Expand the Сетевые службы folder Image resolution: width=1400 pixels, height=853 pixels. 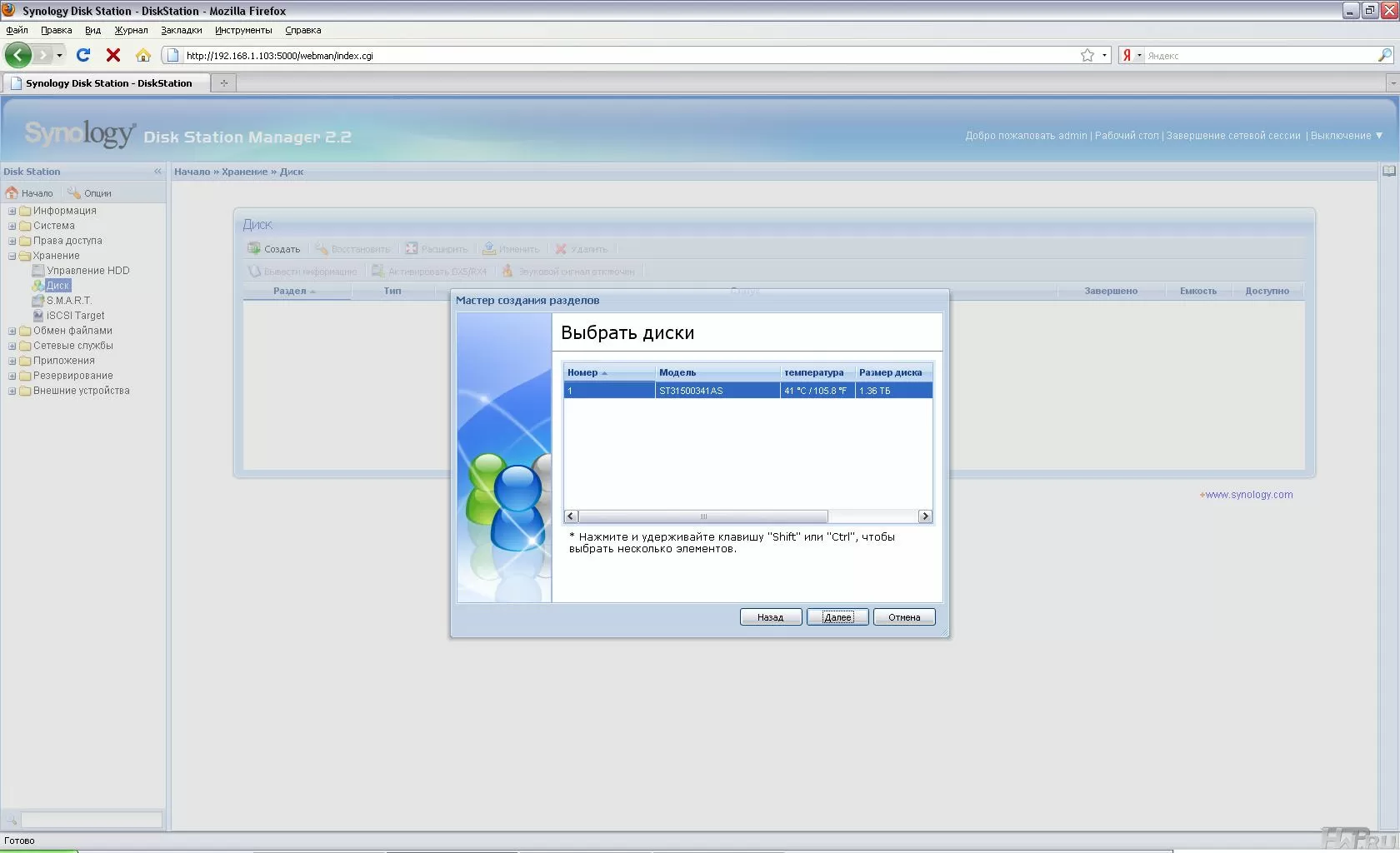point(12,346)
